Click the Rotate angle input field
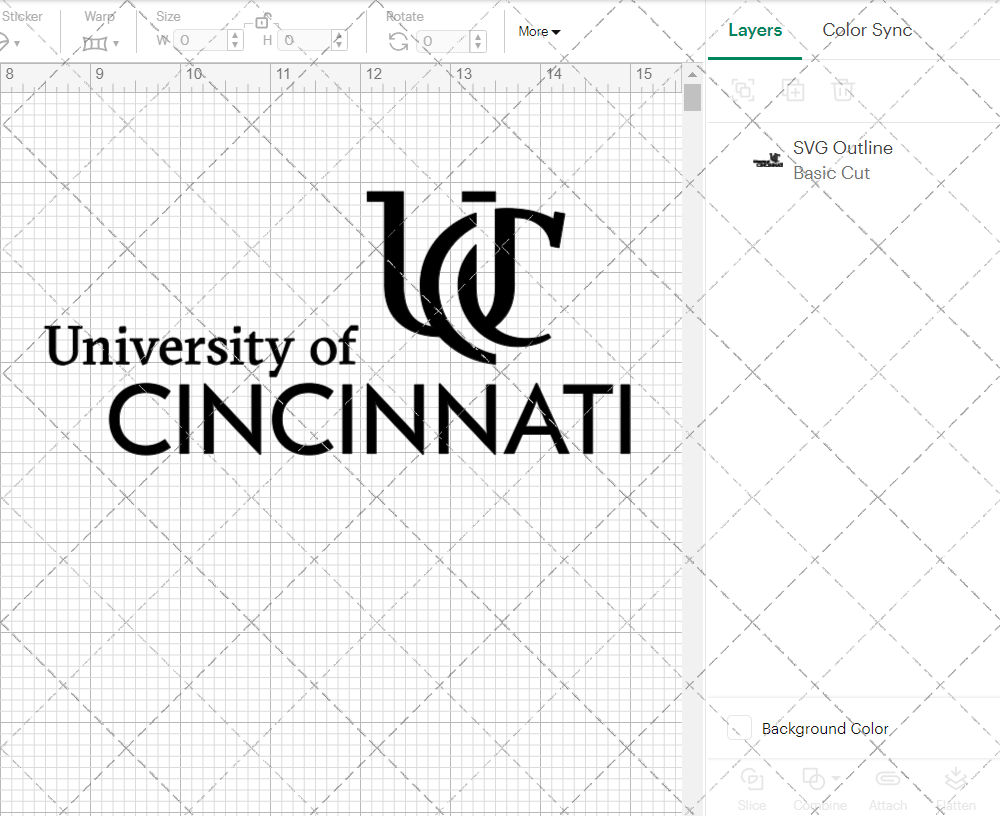Viewport: 1000px width, 816px height. coord(444,41)
